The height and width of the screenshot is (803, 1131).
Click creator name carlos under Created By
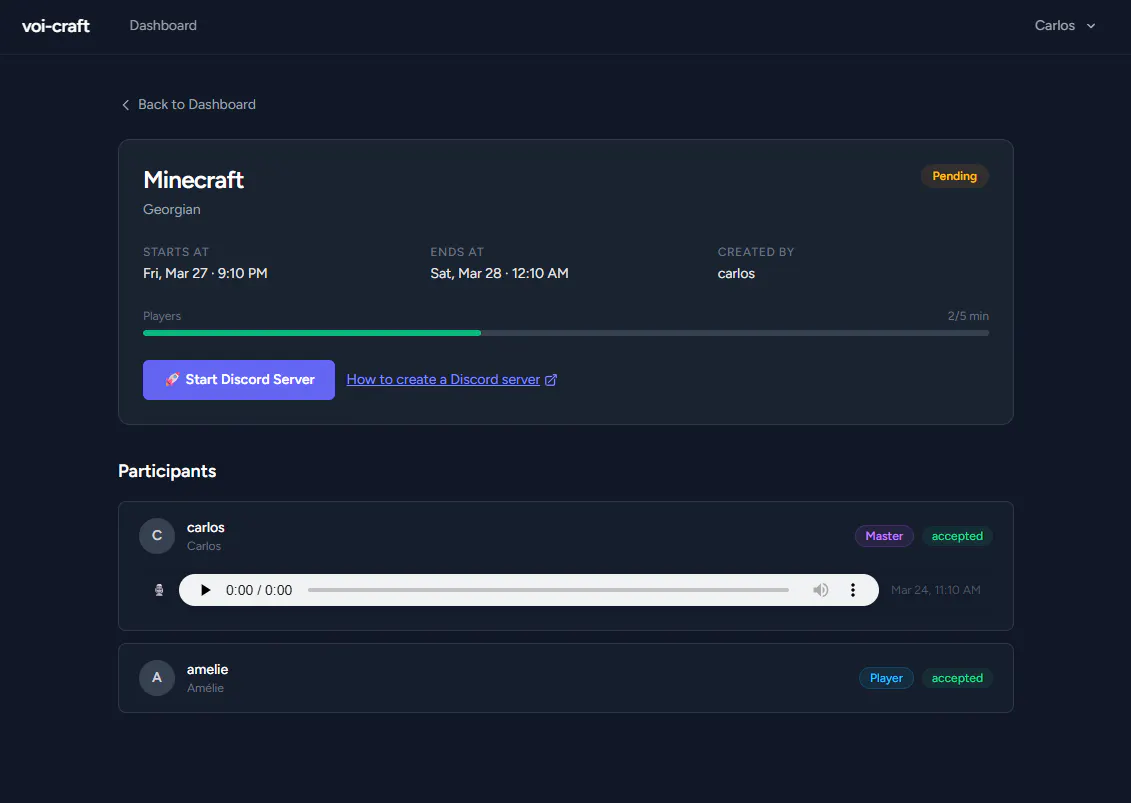coord(736,273)
